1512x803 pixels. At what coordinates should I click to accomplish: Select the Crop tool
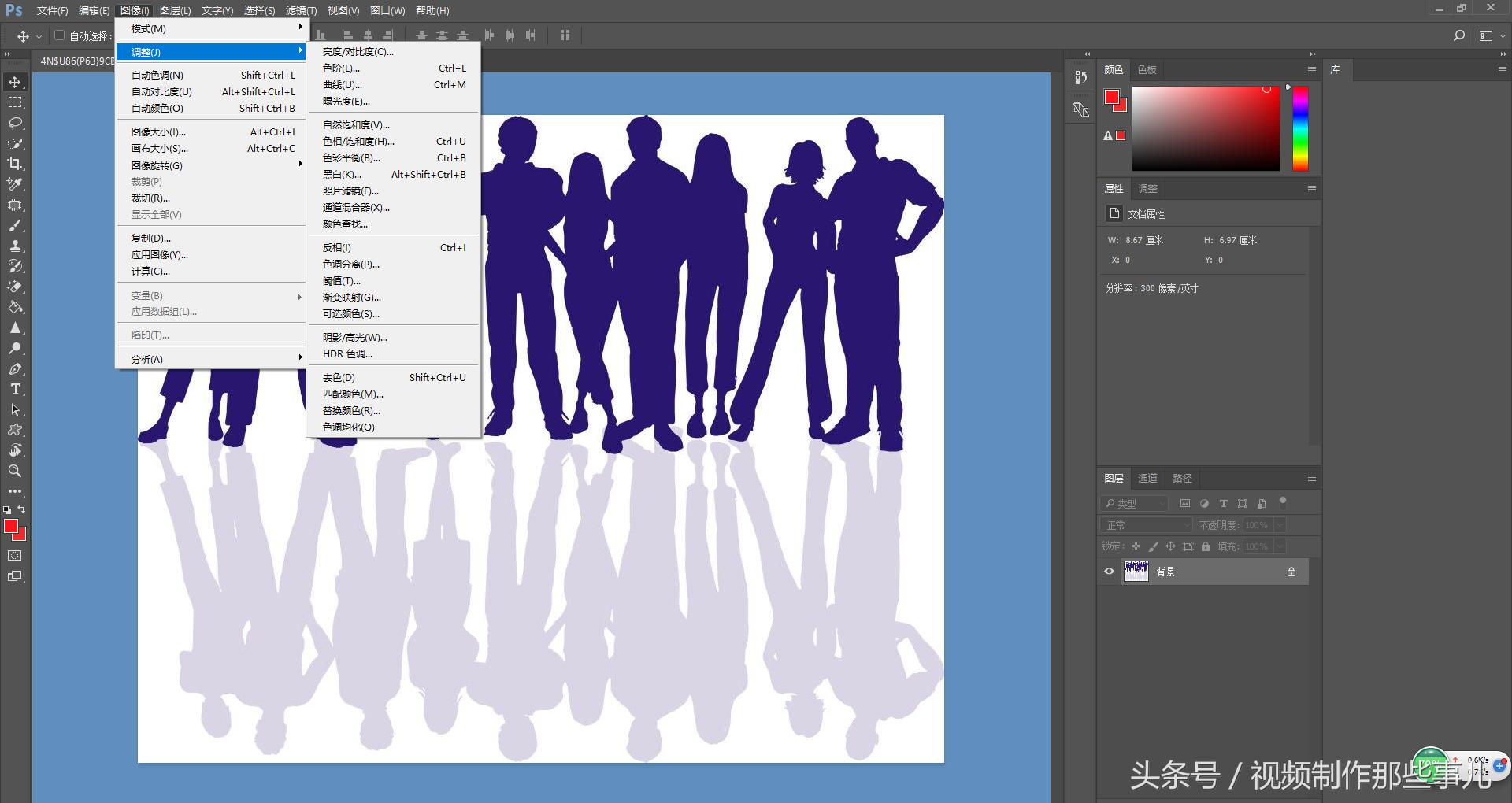click(x=15, y=164)
